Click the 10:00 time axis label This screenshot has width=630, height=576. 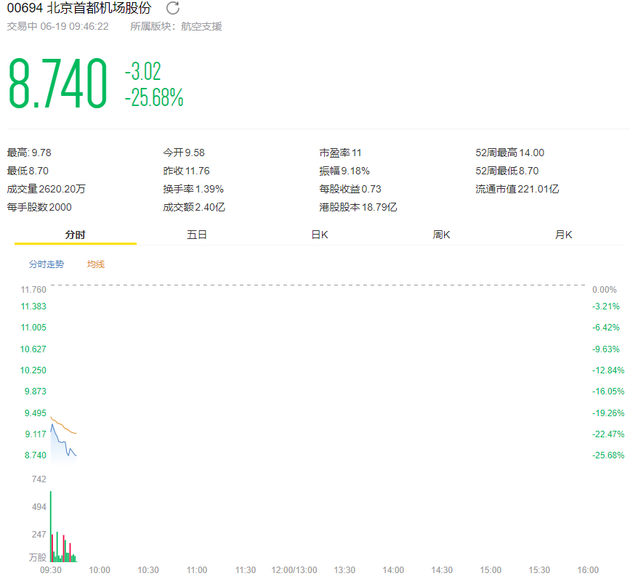click(x=99, y=570)
